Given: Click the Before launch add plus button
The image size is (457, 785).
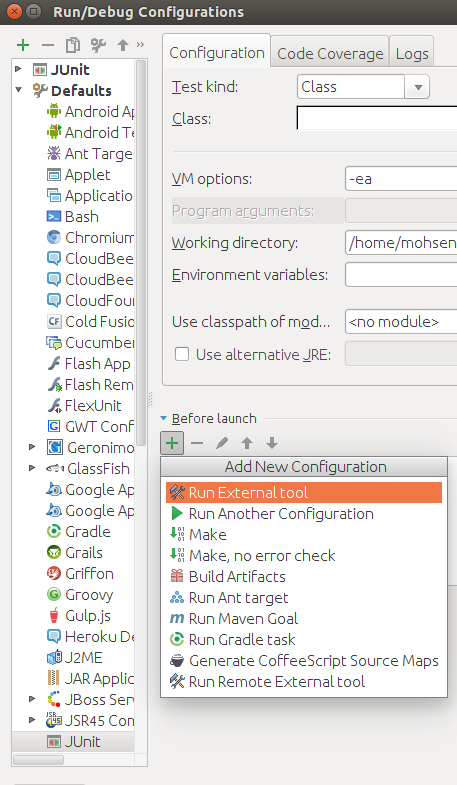Looking at the screenshot, I should (x=172, y=443).
